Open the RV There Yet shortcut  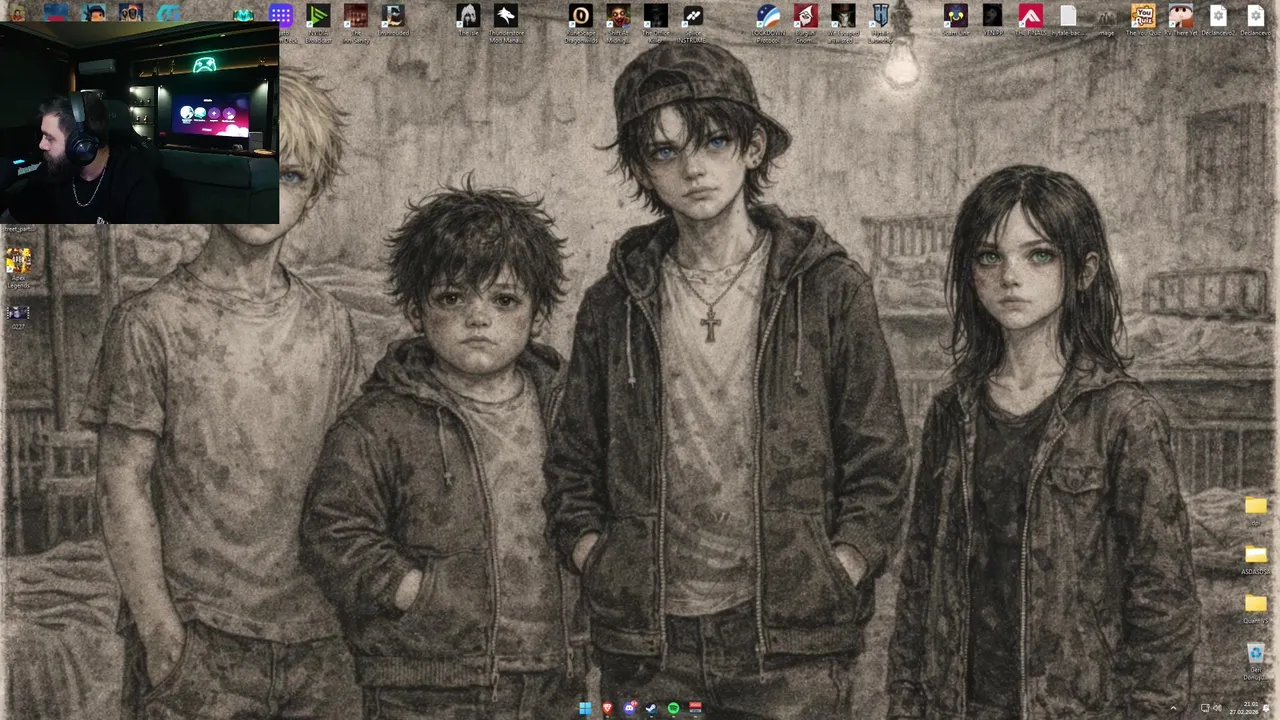click(x=1180, y=20)
